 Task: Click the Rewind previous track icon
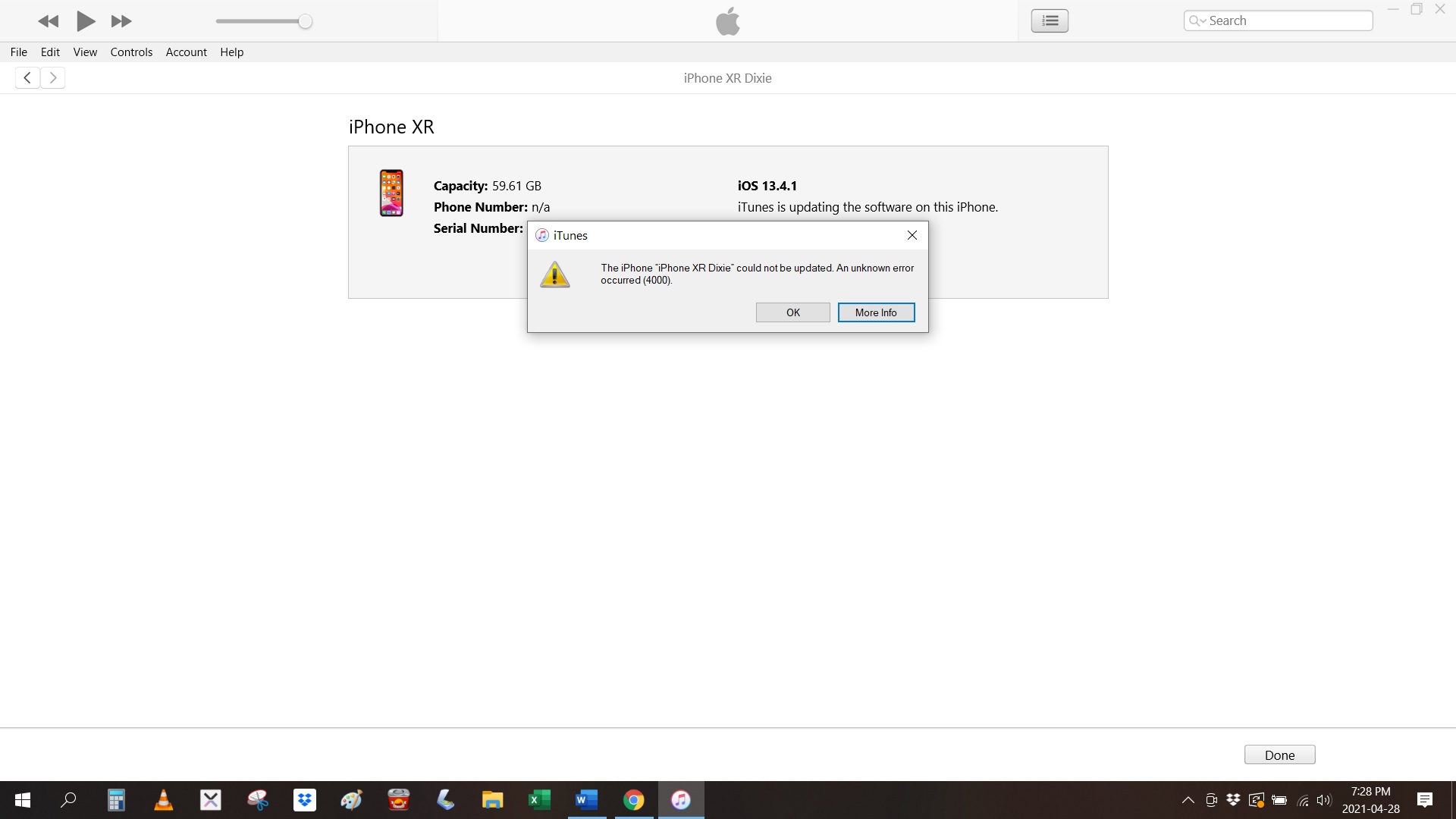click(x=48, y=21)
